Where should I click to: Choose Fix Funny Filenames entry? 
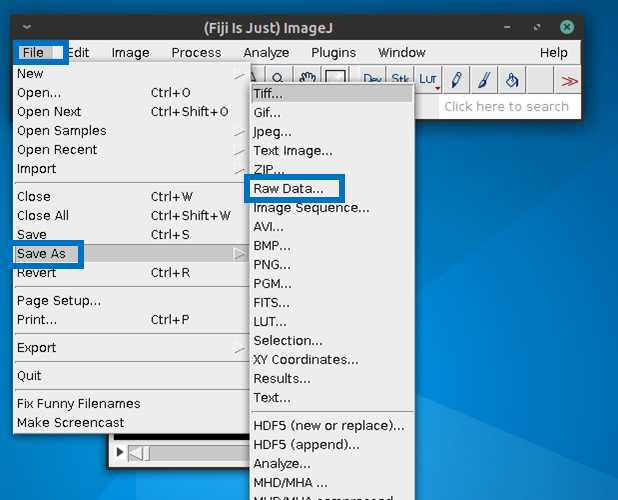(x=131, y=403)
